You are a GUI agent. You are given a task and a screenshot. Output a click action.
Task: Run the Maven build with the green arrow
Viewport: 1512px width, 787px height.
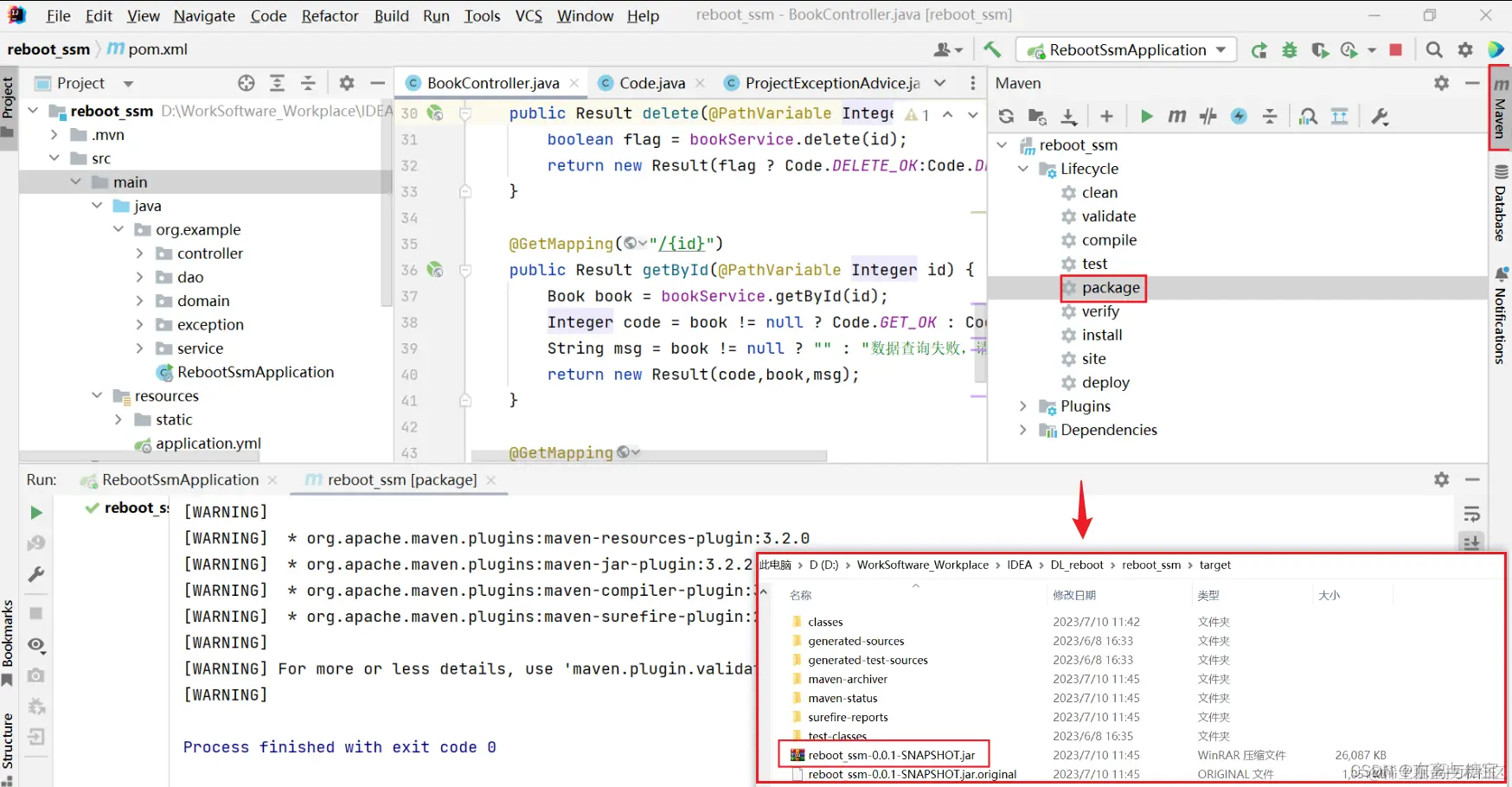(1146, 116)
